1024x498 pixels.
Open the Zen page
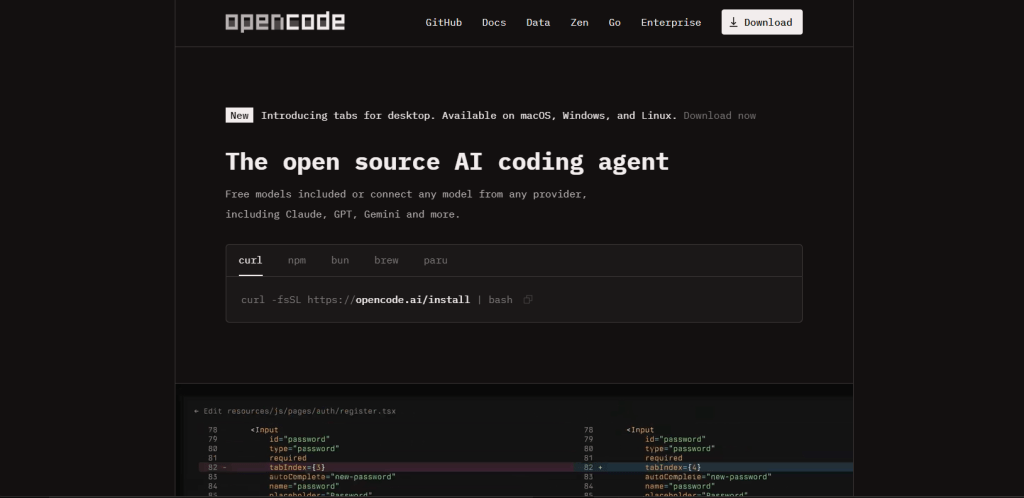click(x=579, y=22)
